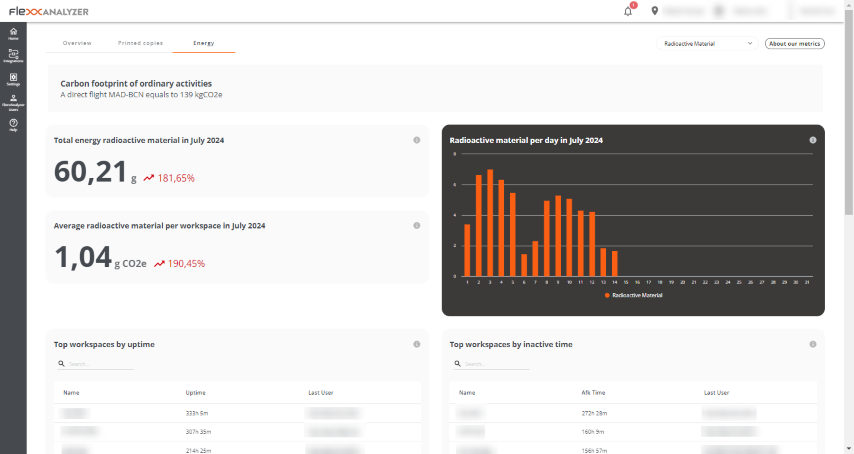Show info for Top workspaces by inactive time

[813, 344]
